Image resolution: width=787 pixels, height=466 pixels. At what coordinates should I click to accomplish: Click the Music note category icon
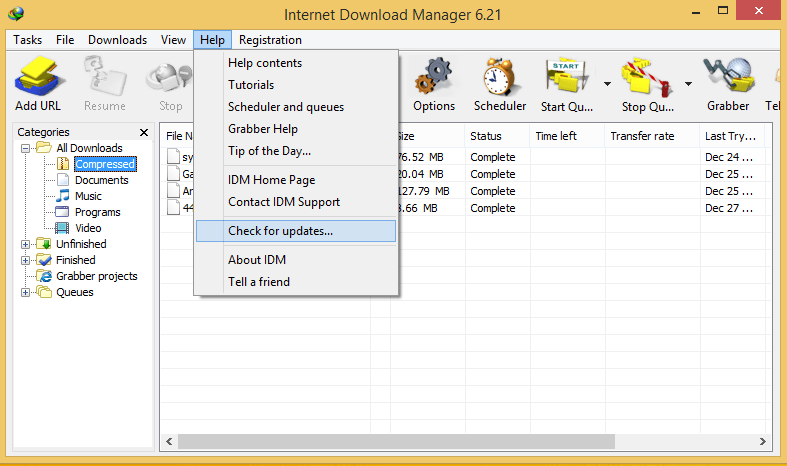(x=63, y=196)
